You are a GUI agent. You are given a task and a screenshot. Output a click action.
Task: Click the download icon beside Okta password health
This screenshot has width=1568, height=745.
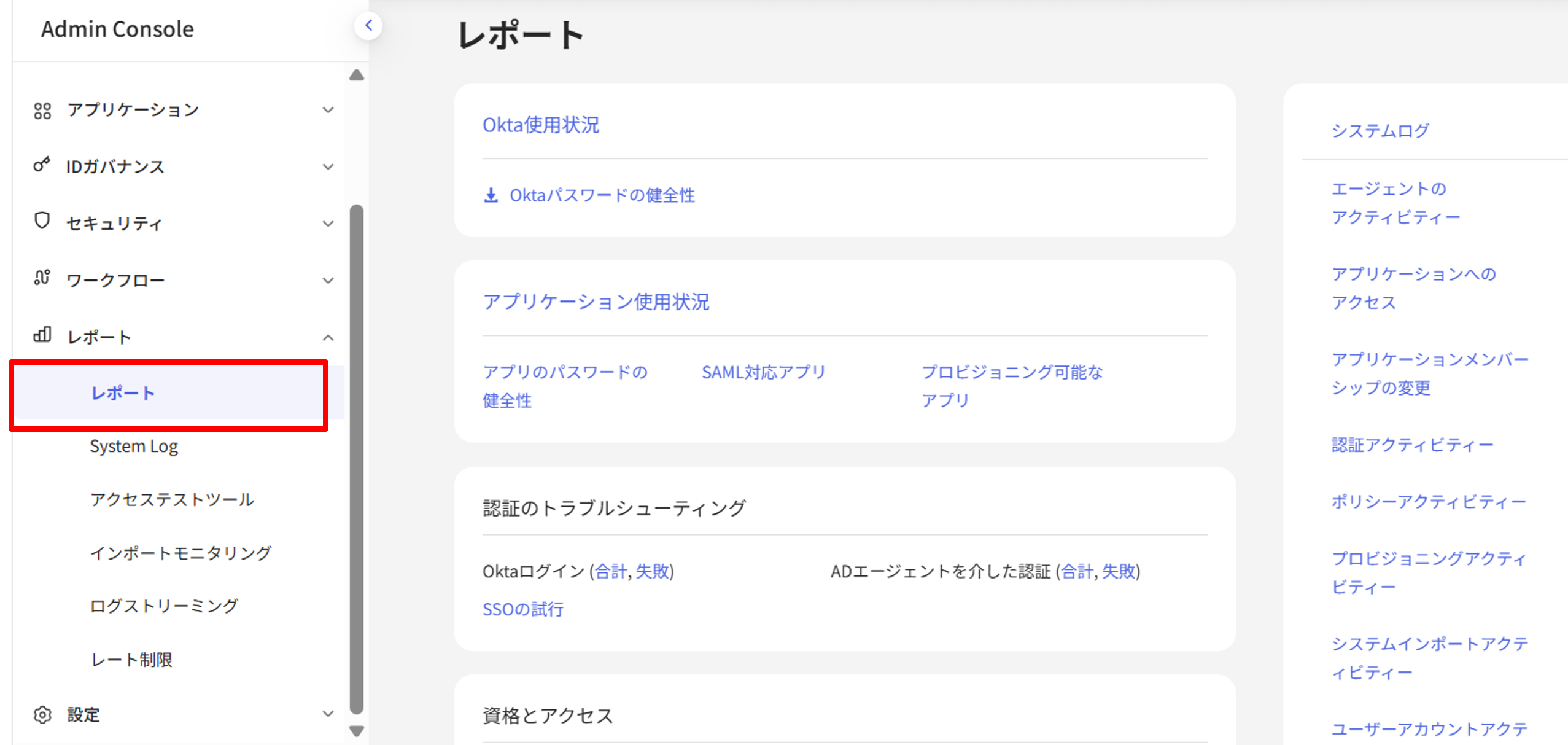[x=491, y=195]
